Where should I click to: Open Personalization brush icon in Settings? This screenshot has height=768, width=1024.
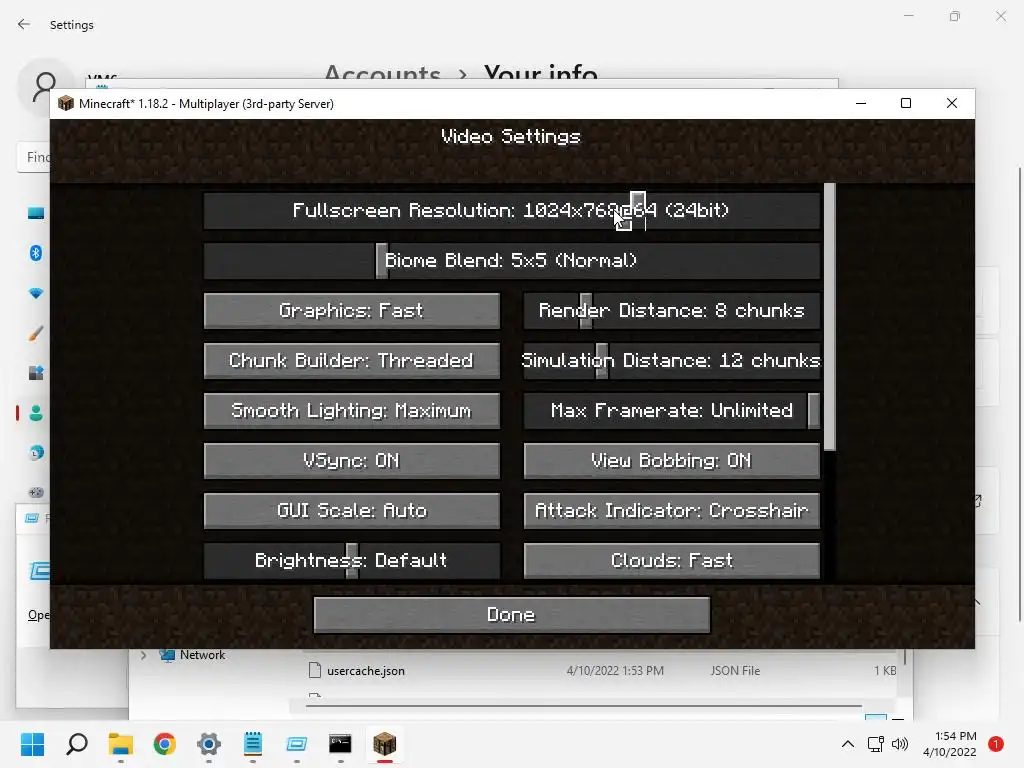coord(36,333)
